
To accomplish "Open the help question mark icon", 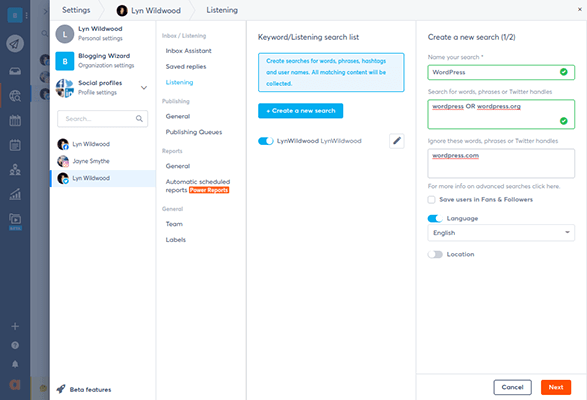I will coord(15,345).
